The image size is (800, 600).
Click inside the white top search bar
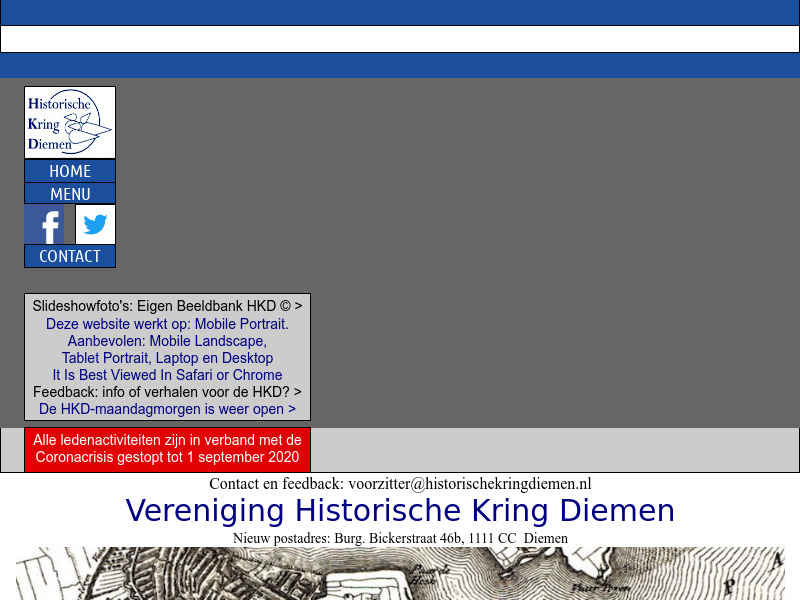tap(400, 38)
